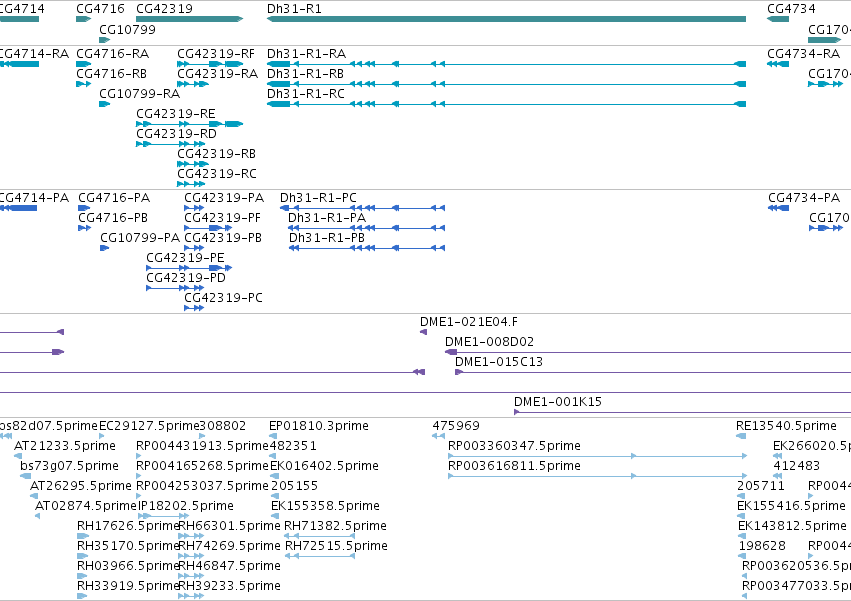Select EST RE13540.5prime label
The width and height of the screenshot is (851, 601).
coord(786,426)
